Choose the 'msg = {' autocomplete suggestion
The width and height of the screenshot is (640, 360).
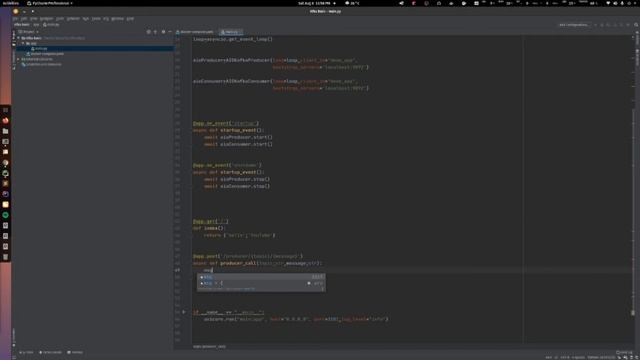261,283
